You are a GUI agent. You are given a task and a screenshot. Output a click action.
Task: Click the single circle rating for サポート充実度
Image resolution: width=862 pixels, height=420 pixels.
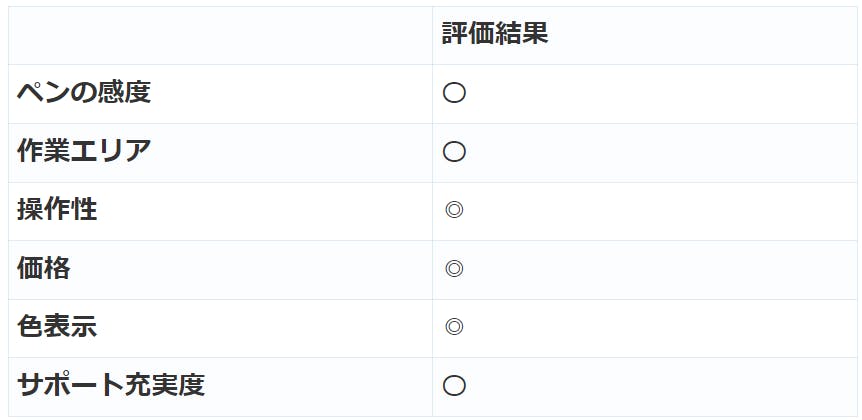tap(454, 386)
